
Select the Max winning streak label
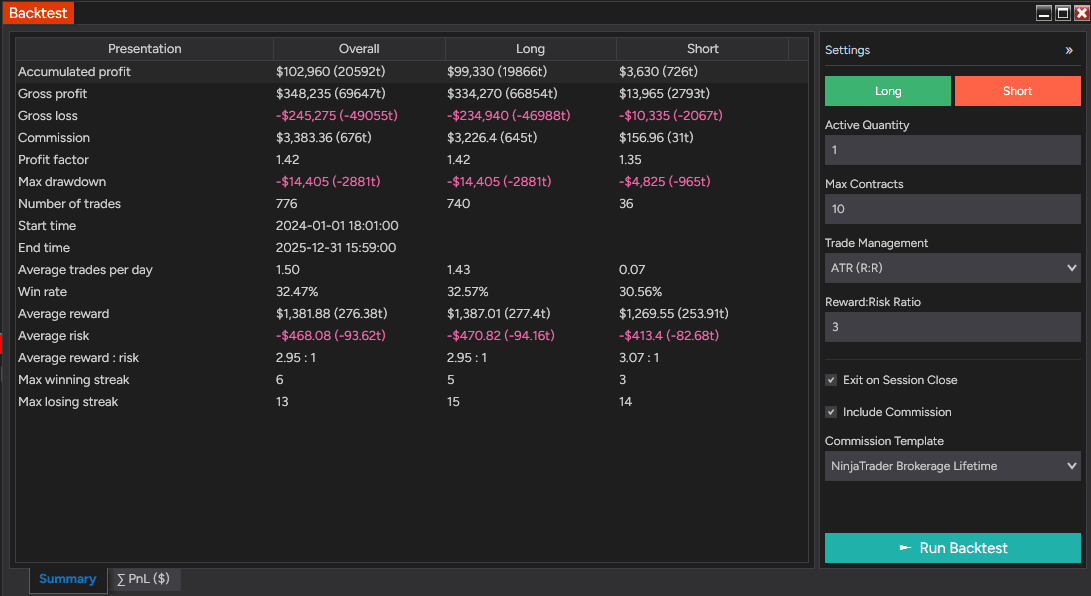pos(74,380)
